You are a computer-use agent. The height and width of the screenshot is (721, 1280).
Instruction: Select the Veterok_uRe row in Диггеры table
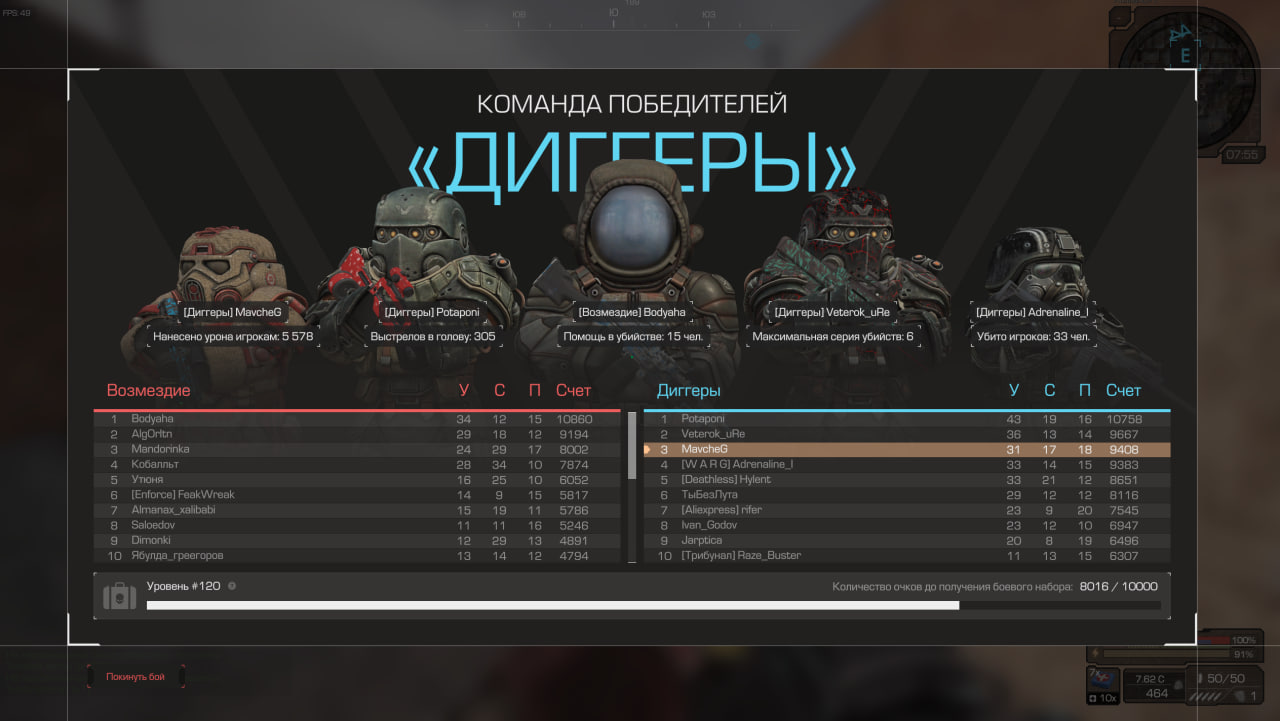tap(906, 434)
